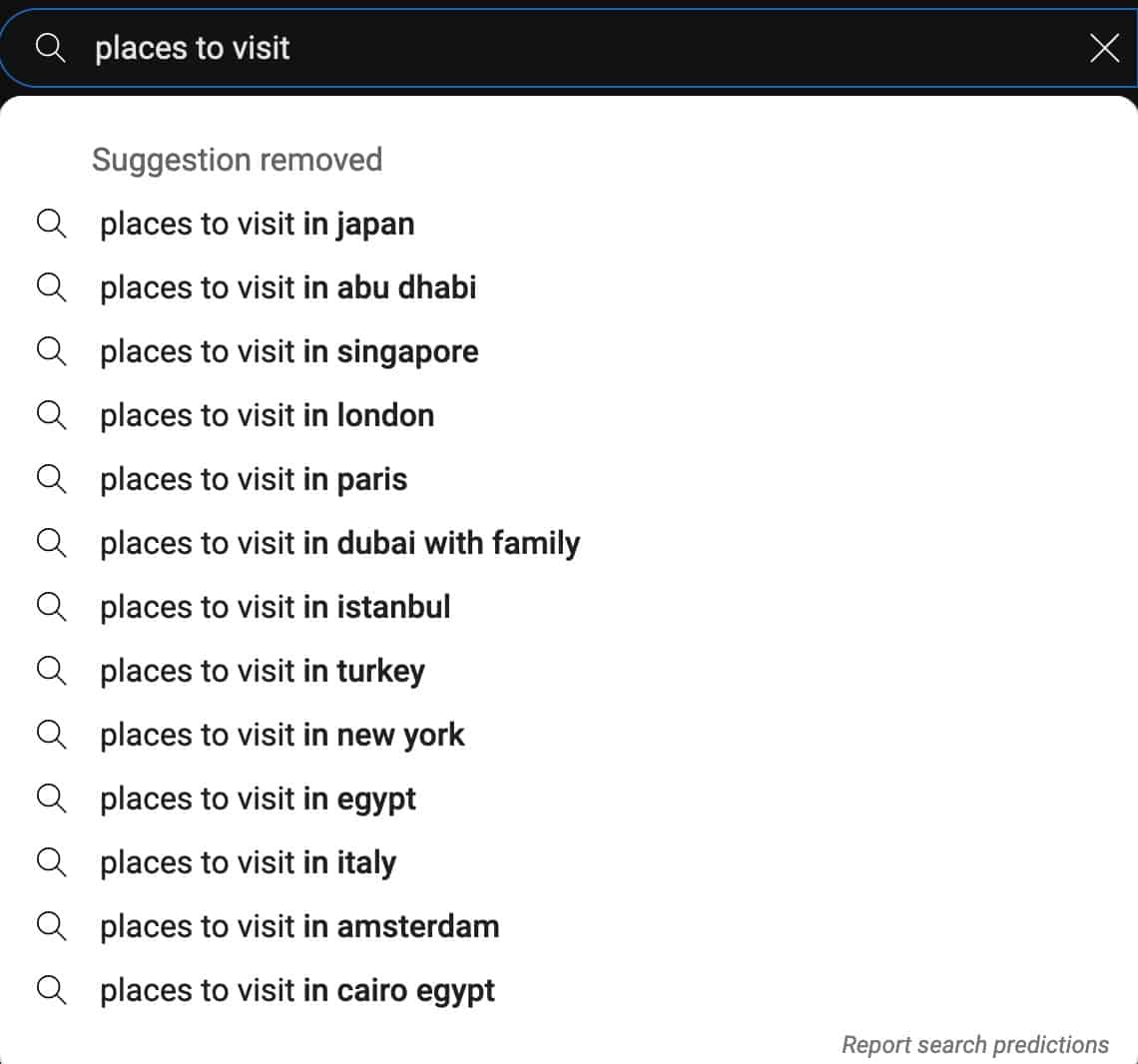The height and width of the screenshot is (1064, 1138).
Task: Select 'places to visit in istanbul' suggestion
Action: coord(569,607)
